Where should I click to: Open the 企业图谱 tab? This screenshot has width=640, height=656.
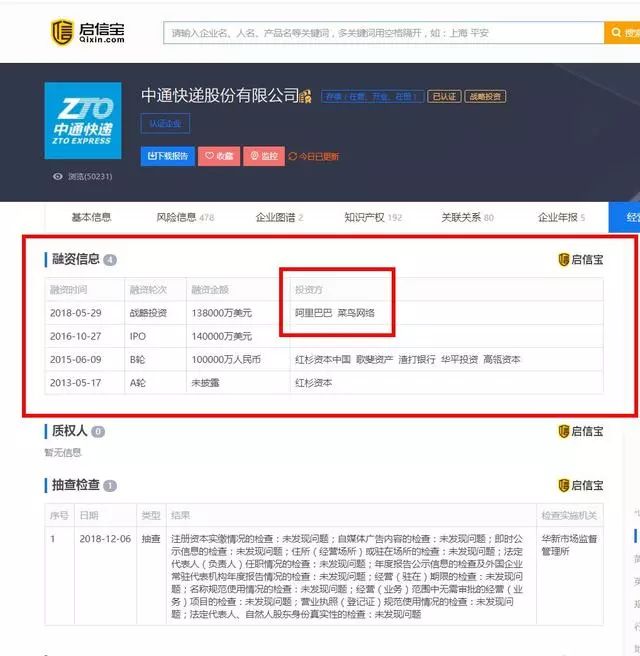(279, 217)
